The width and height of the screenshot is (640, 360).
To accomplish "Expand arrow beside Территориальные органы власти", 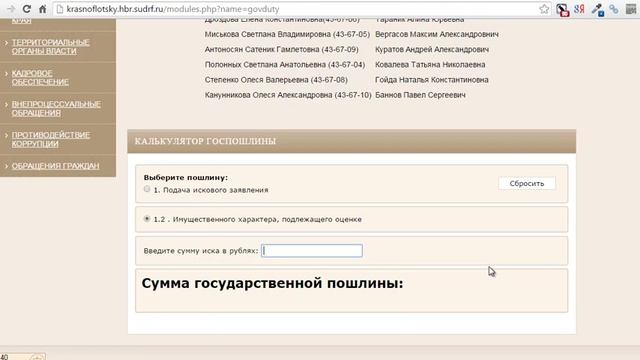I will 6,42.
